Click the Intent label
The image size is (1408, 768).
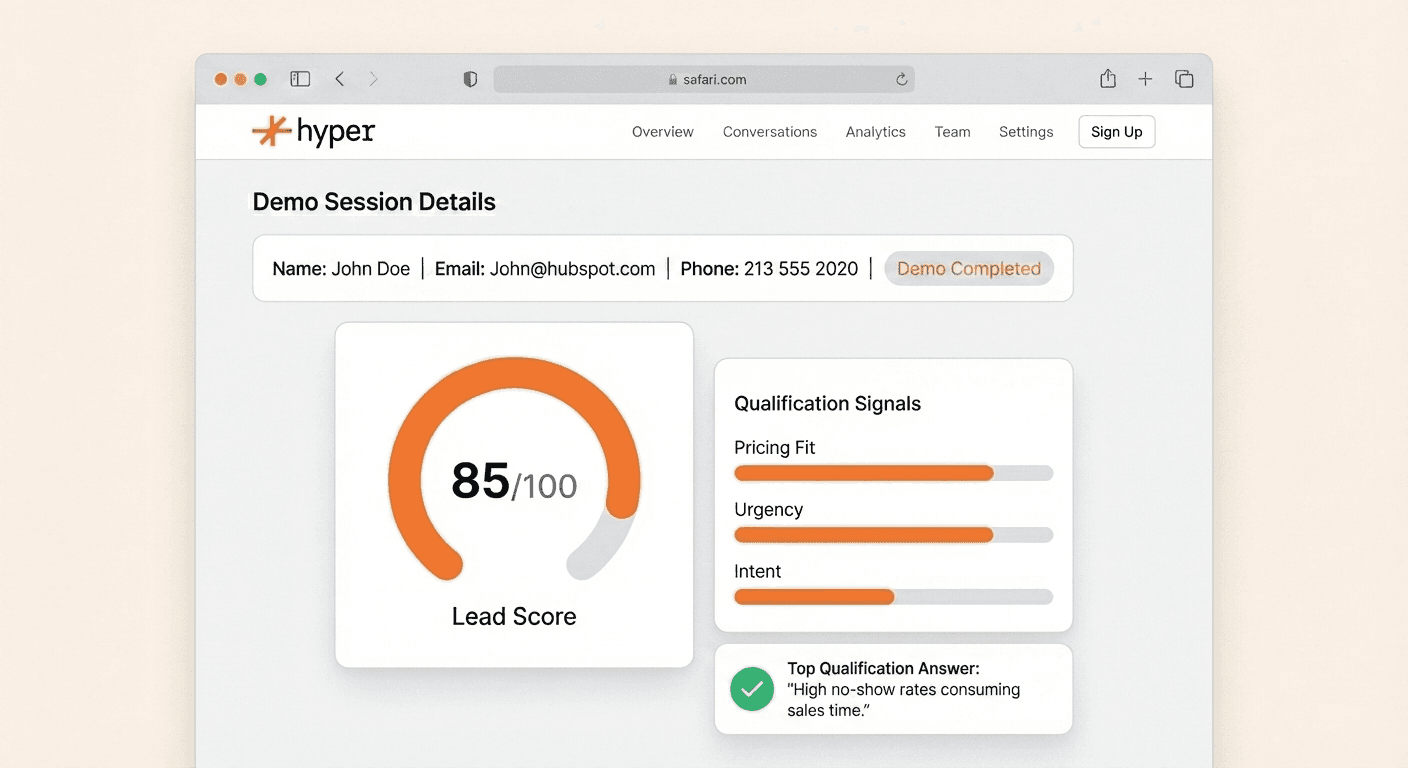(x=758, y=571)
